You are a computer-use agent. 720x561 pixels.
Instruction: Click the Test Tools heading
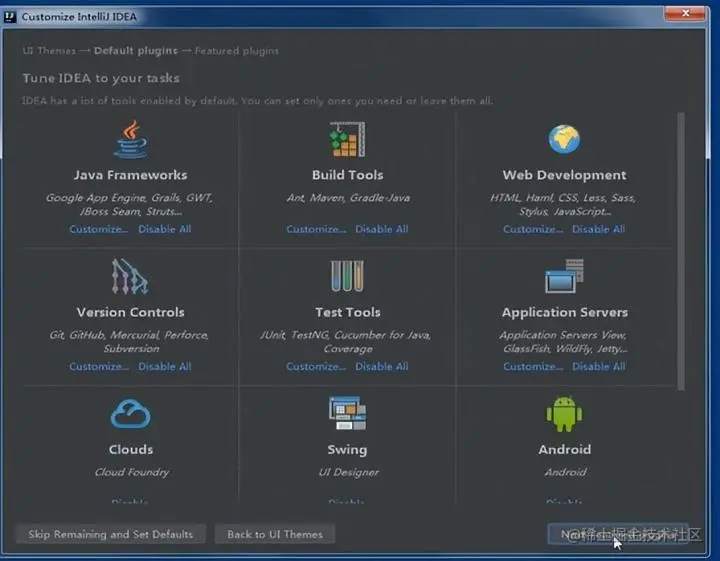coord(348,312)
